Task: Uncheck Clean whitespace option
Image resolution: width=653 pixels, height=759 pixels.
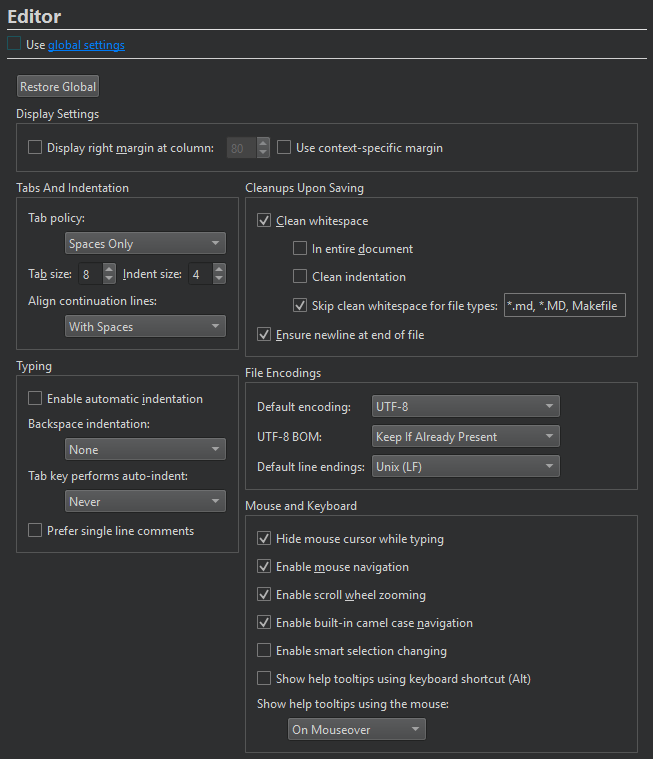Action: [264, 221]
